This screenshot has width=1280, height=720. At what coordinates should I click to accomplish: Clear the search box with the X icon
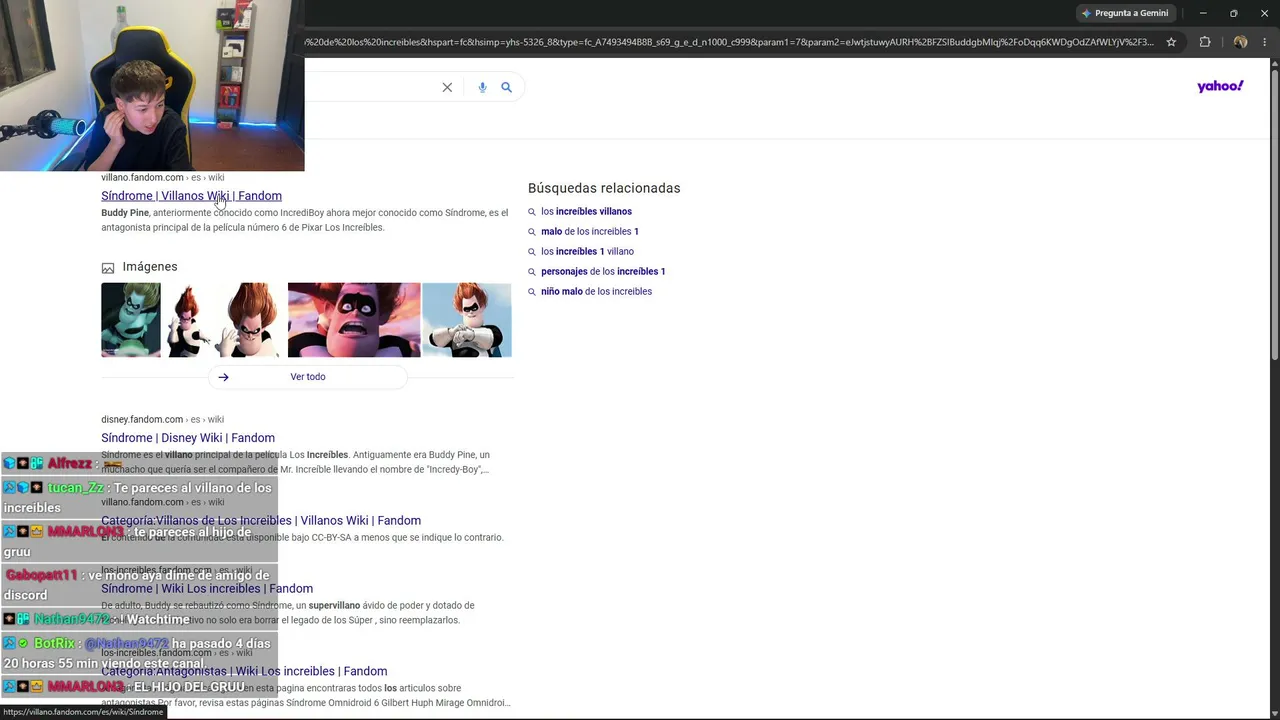pos(447,87)
